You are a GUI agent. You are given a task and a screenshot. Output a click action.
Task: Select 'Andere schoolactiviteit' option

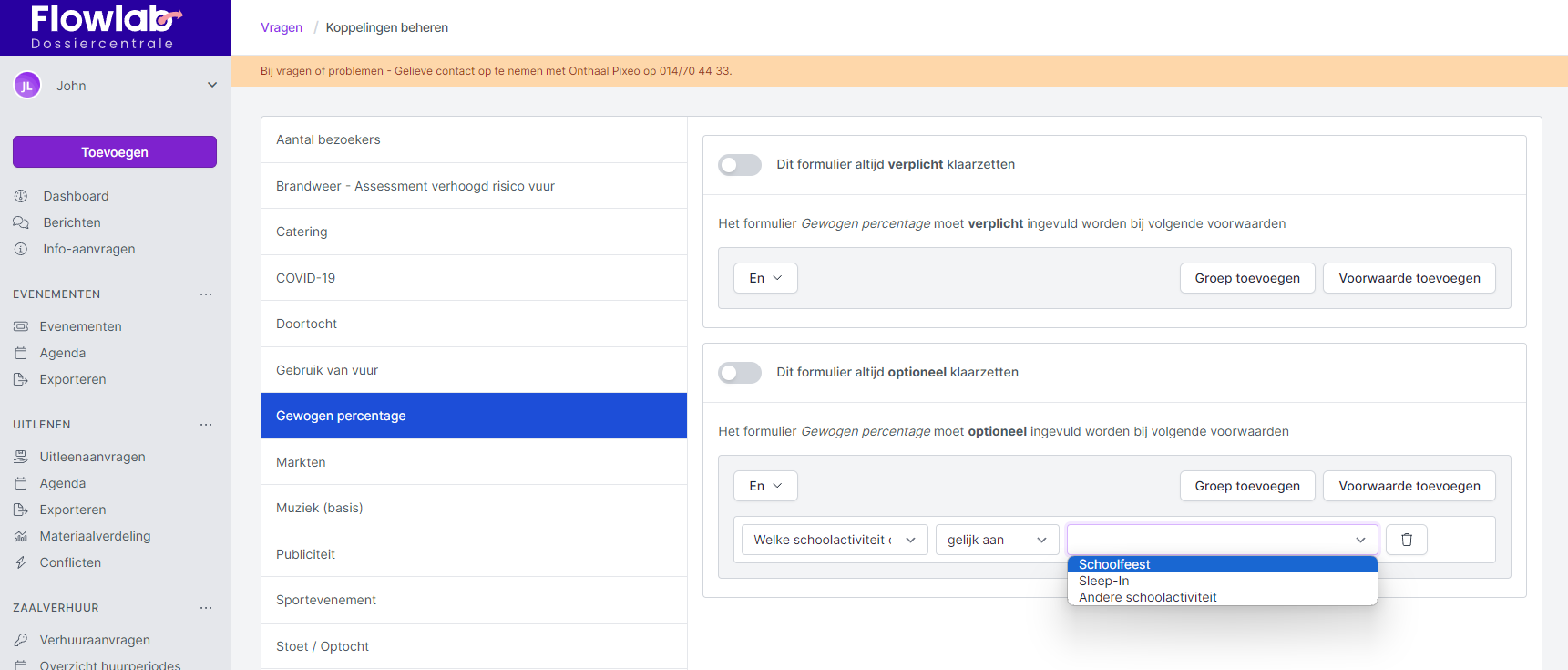coord(1147,597)
